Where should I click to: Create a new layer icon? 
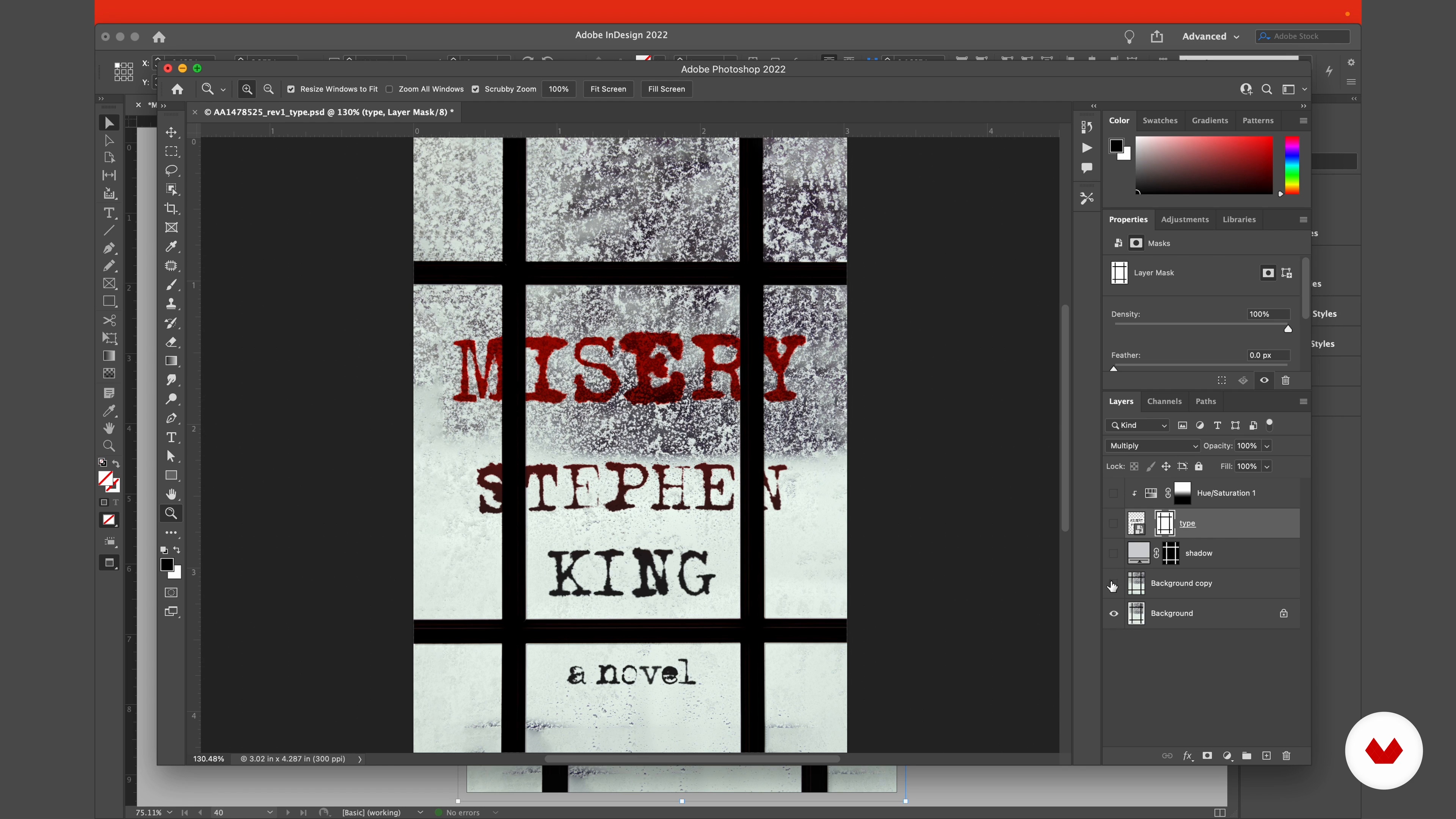(x=1266, y=756)
